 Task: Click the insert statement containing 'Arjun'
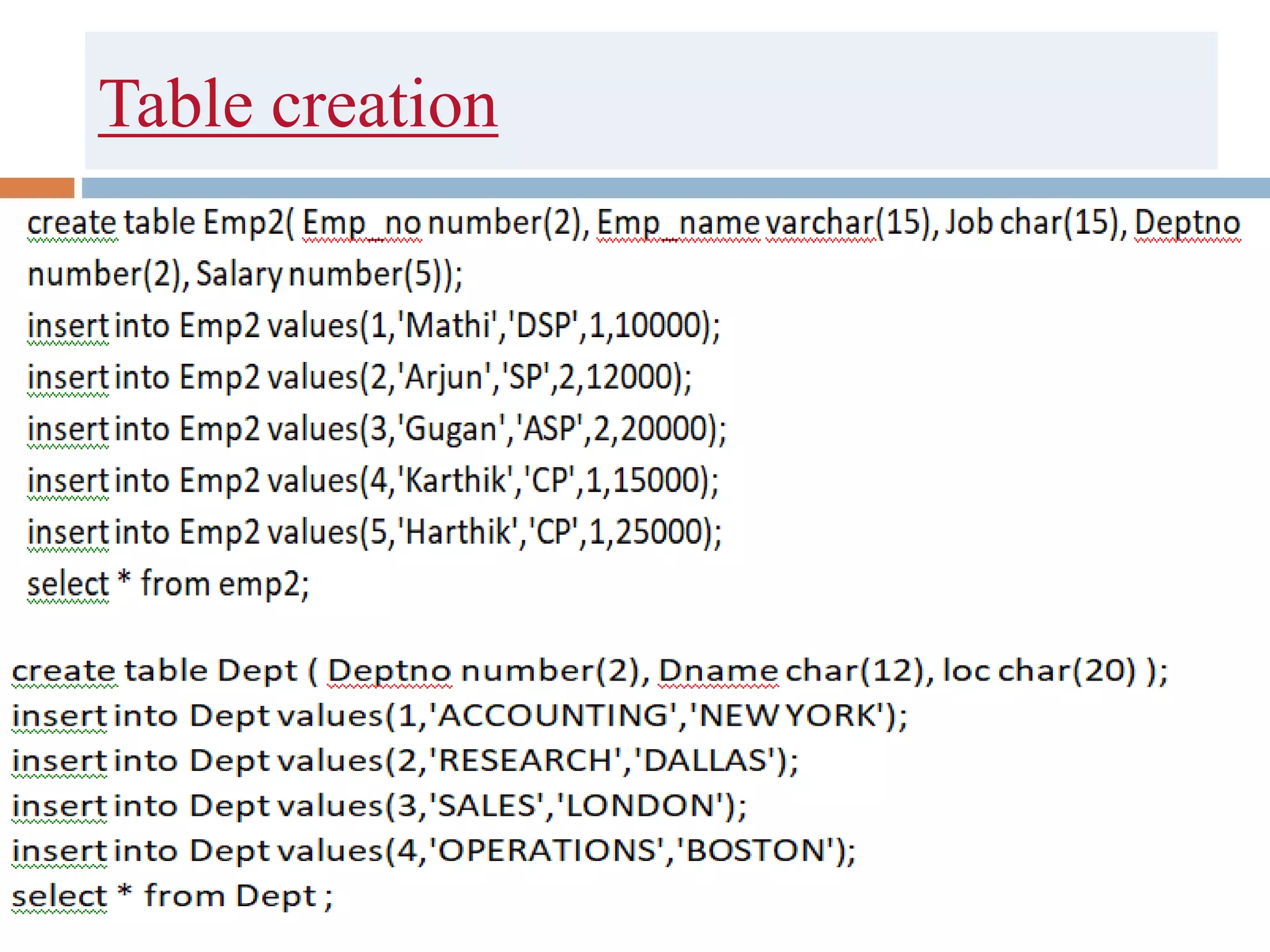360,377
